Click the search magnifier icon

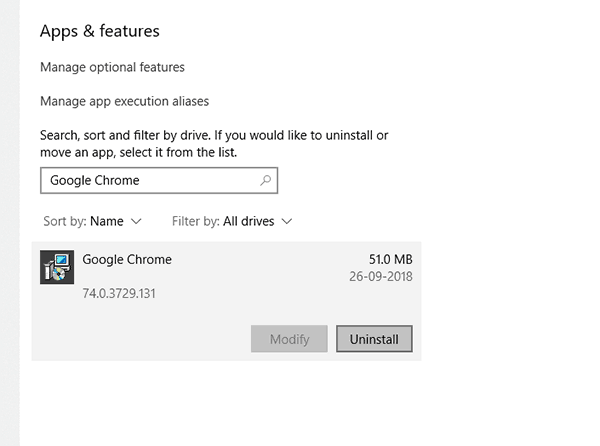click(x=266, y=180)
